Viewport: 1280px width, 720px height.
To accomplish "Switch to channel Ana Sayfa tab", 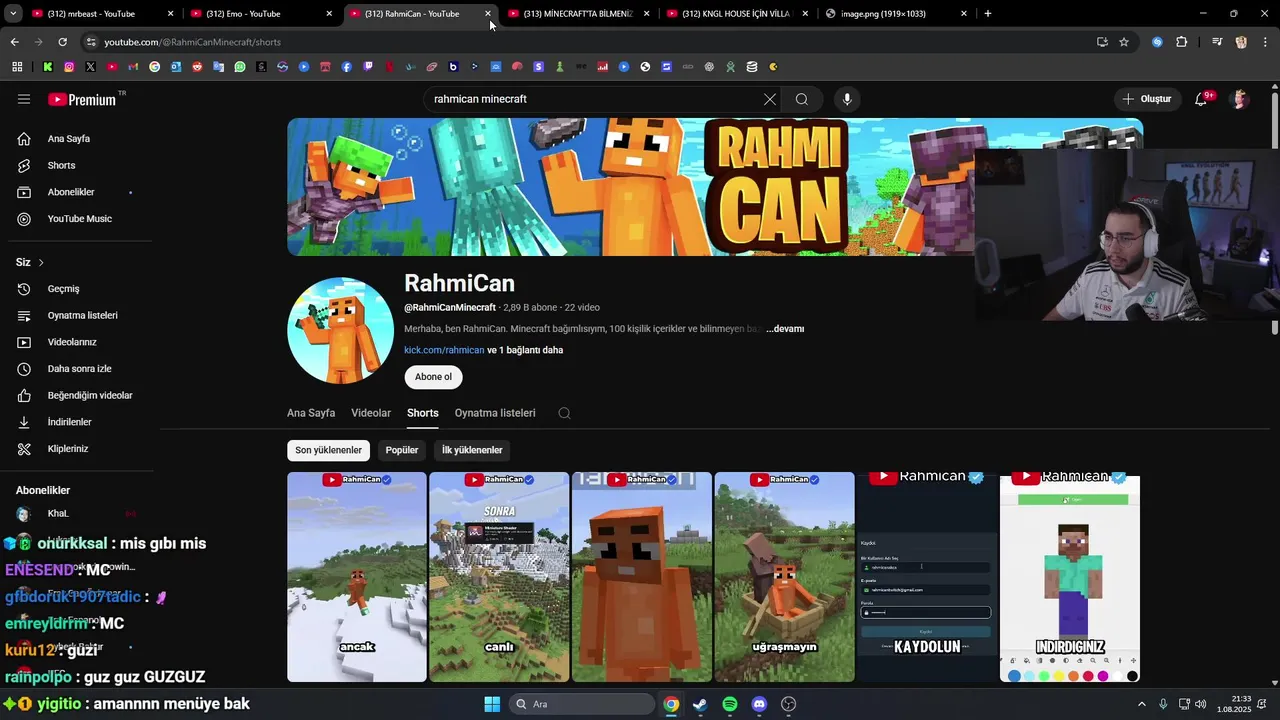I will point(311,413).
